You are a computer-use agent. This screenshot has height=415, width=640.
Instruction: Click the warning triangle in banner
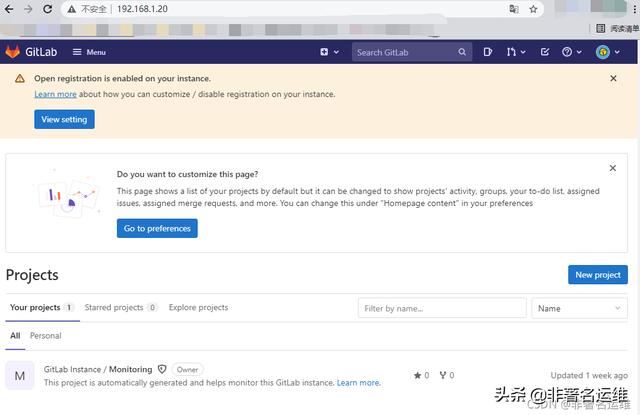[x=20, y=78]
